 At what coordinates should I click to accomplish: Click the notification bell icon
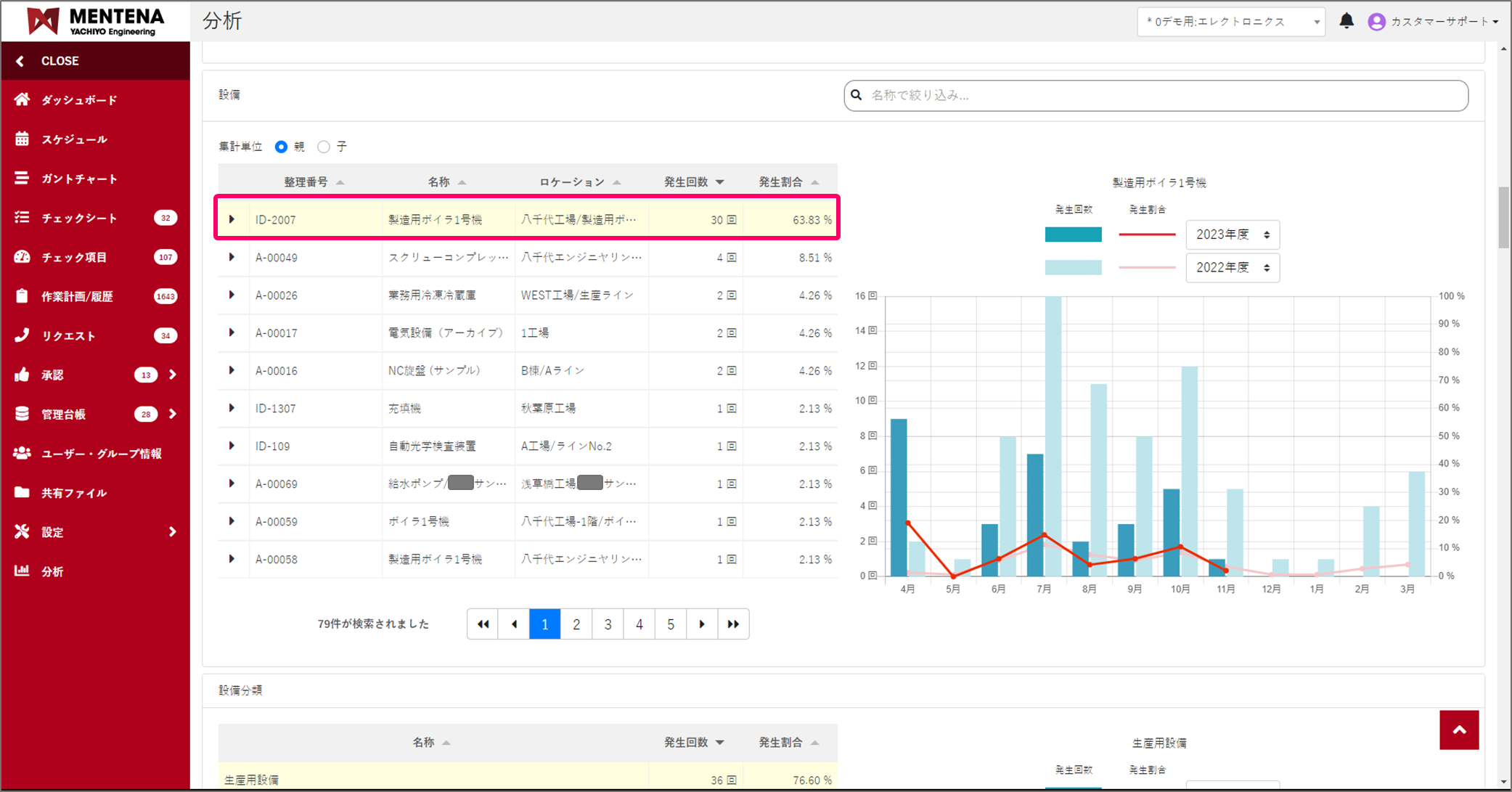click(x=1346, y=21)
